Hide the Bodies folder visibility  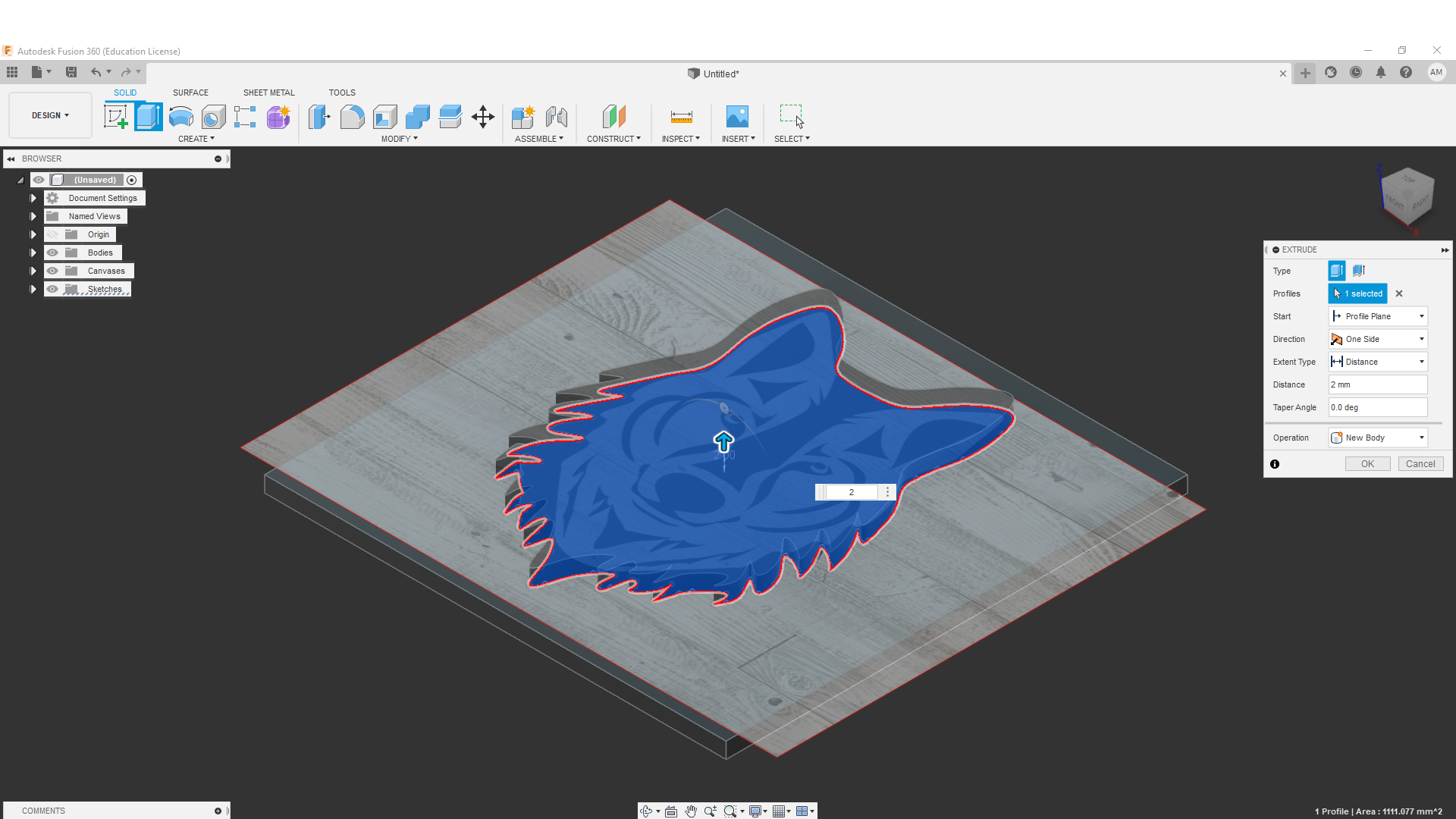pyautogui.click(x=52, y=253)
